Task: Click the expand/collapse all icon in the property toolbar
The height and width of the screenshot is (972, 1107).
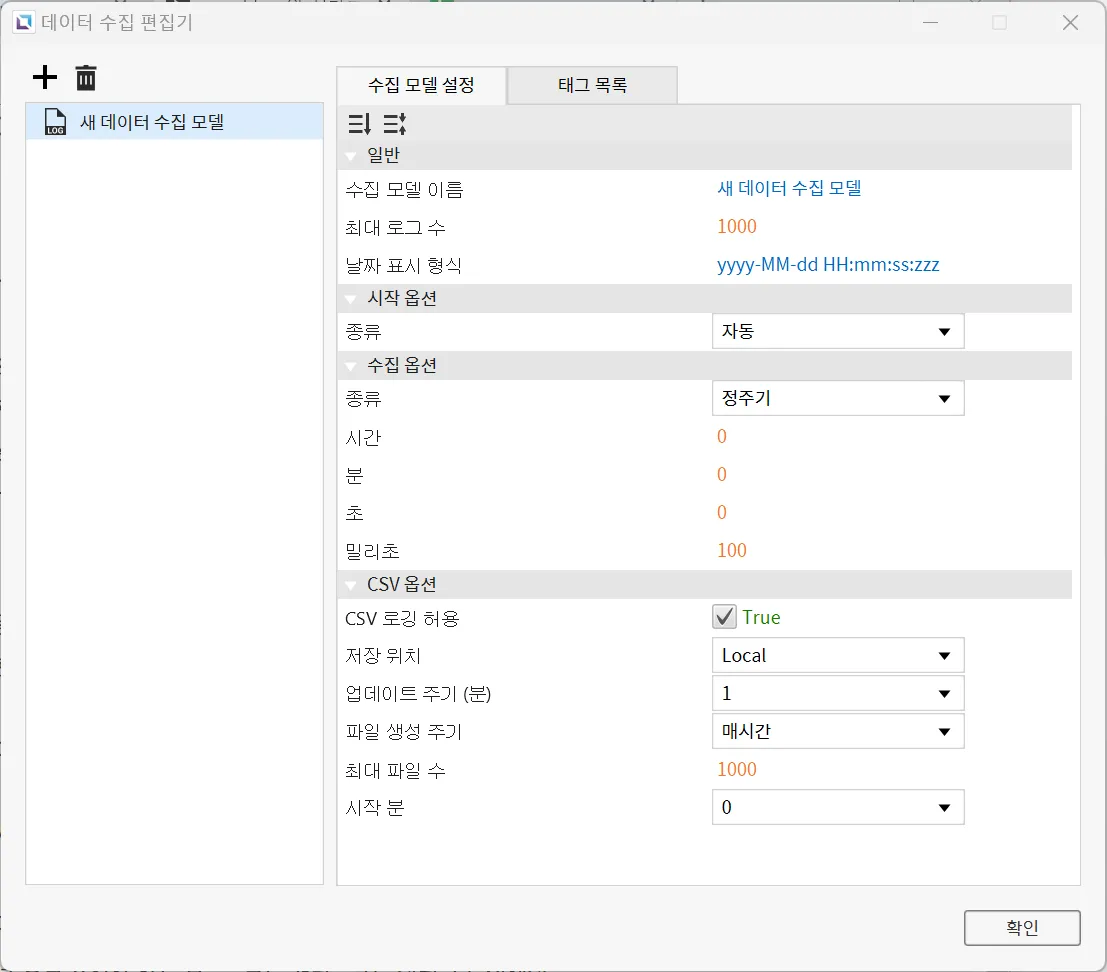Action: [395, 124]
